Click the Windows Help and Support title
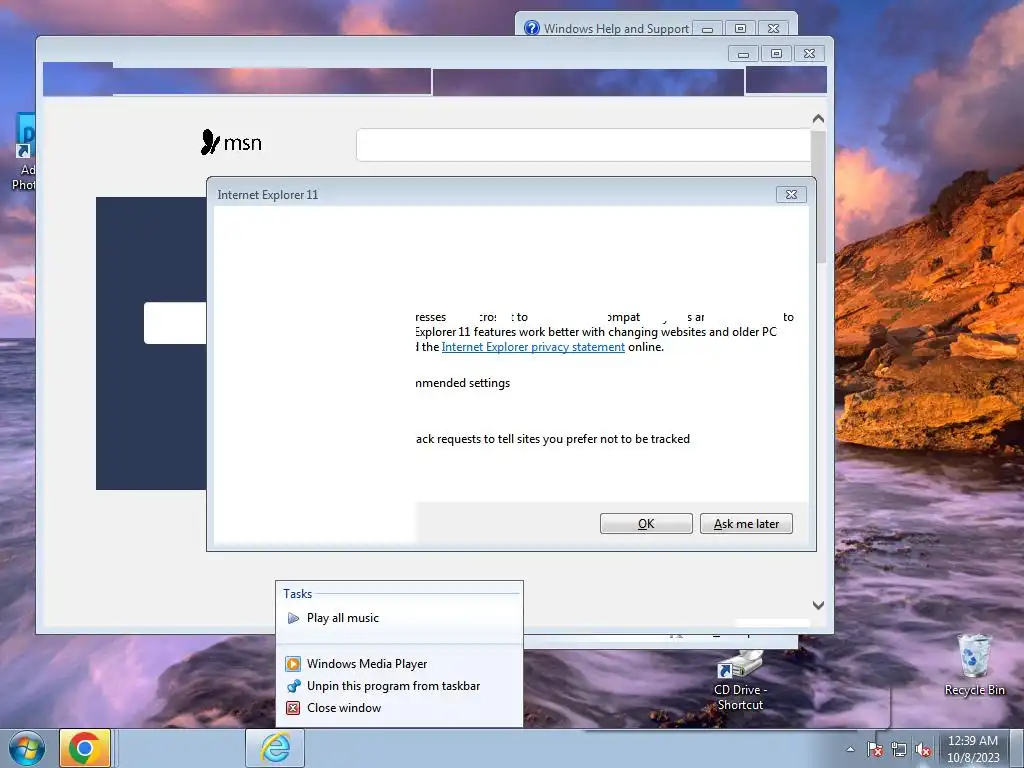 coord(616,29)
